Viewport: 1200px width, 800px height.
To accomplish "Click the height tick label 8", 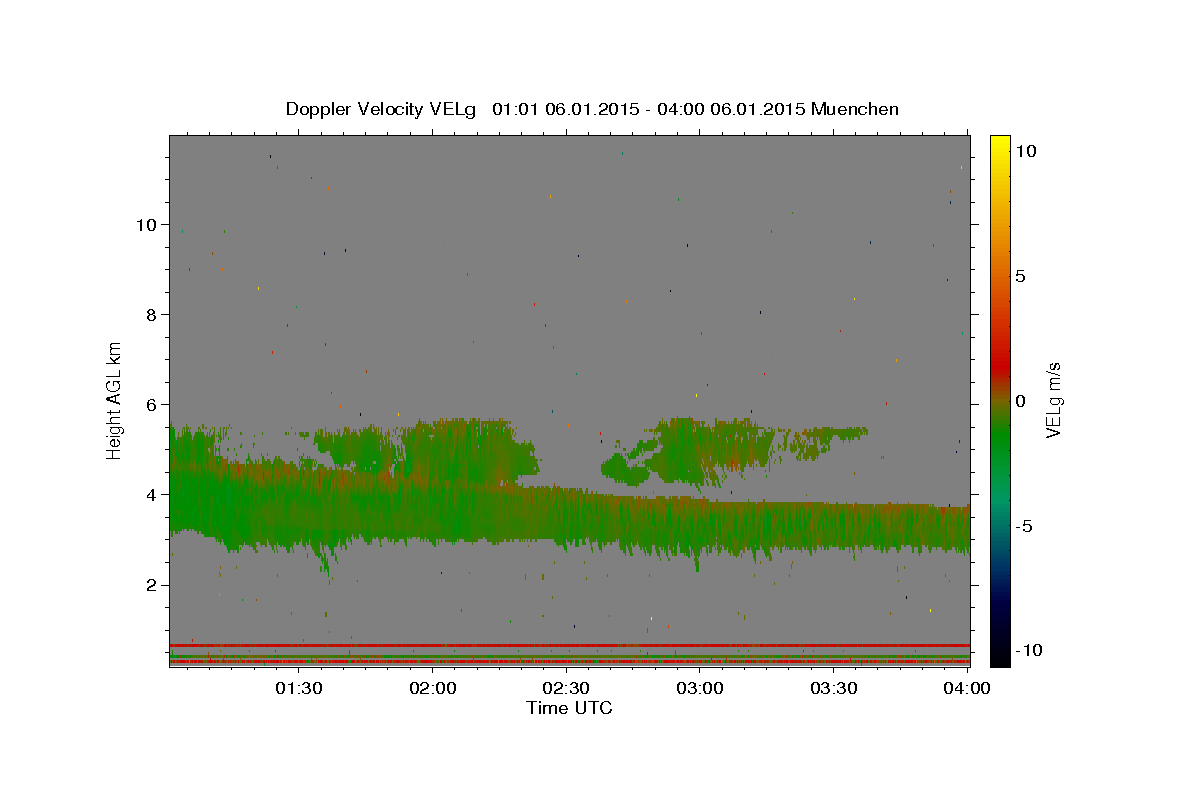I will coord(151,314).
